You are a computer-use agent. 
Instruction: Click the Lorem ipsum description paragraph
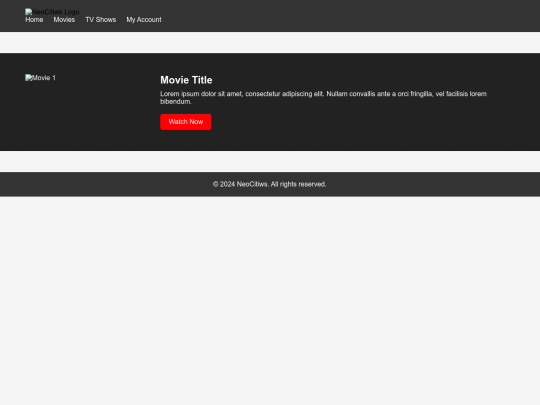pos(323,98)
